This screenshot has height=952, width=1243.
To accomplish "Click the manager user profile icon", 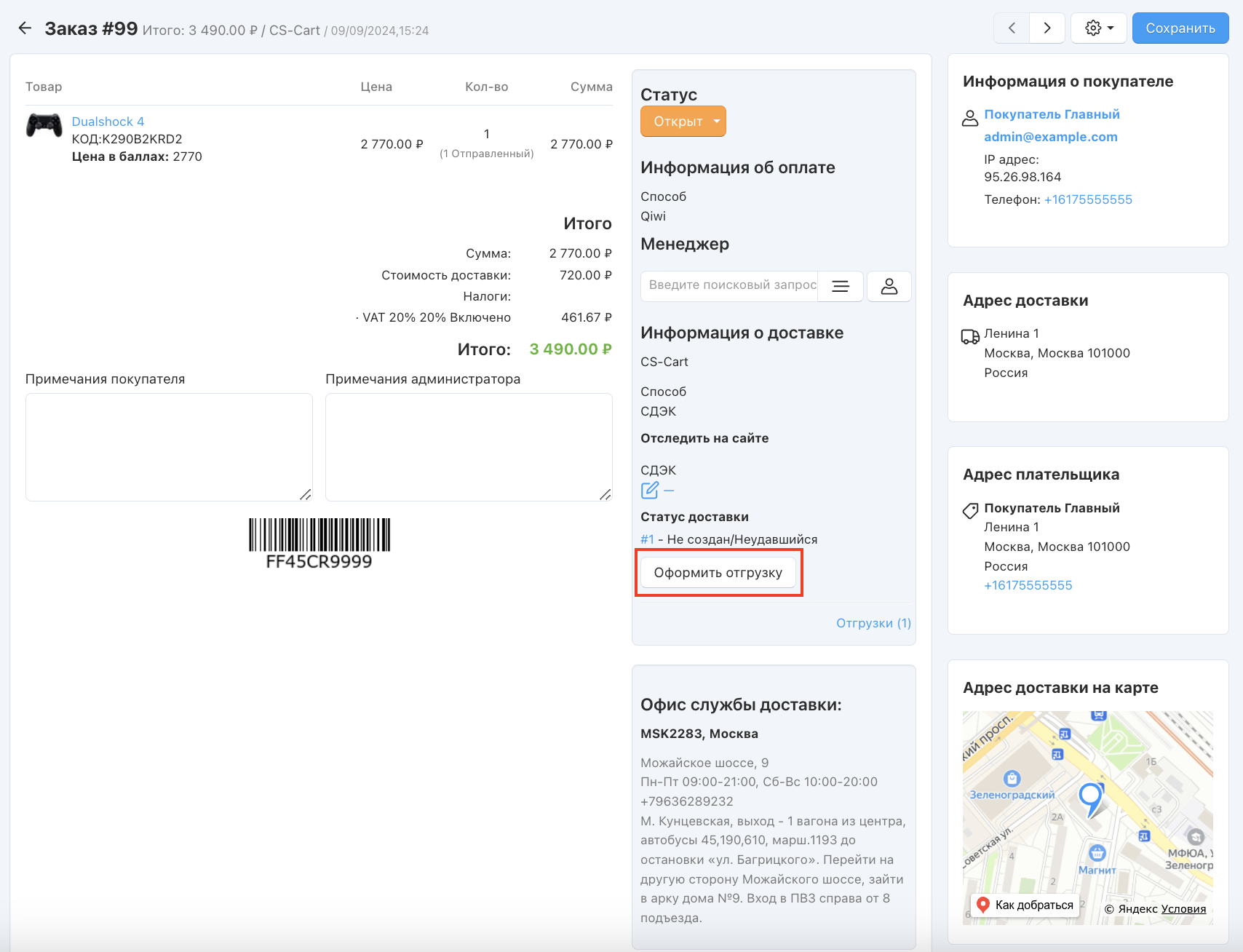I will (x=889, y=287).
